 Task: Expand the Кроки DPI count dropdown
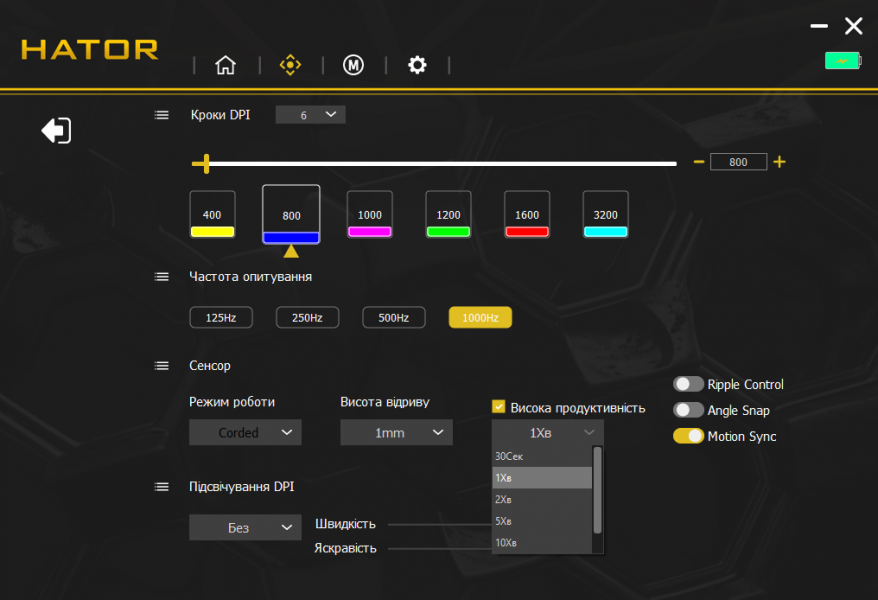[x=310, y=115]
